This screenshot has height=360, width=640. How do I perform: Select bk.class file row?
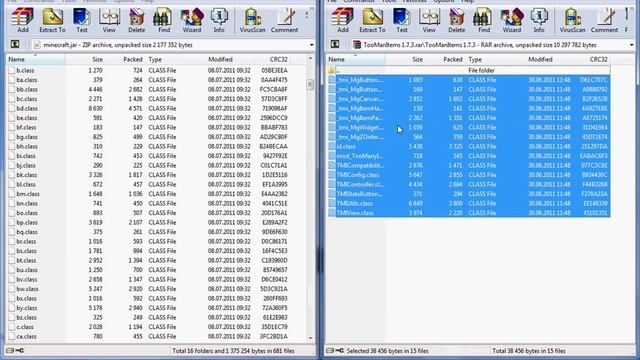click(x=149, y=175)
